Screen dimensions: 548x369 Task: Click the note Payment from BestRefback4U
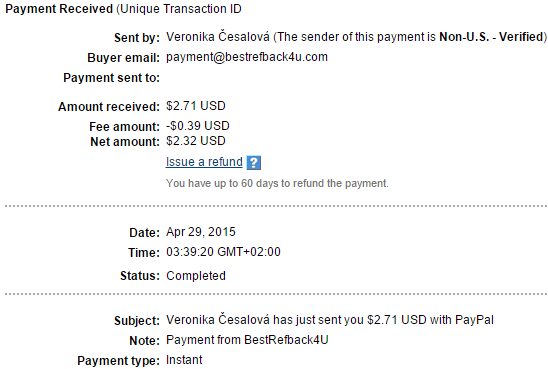(247, 340)
